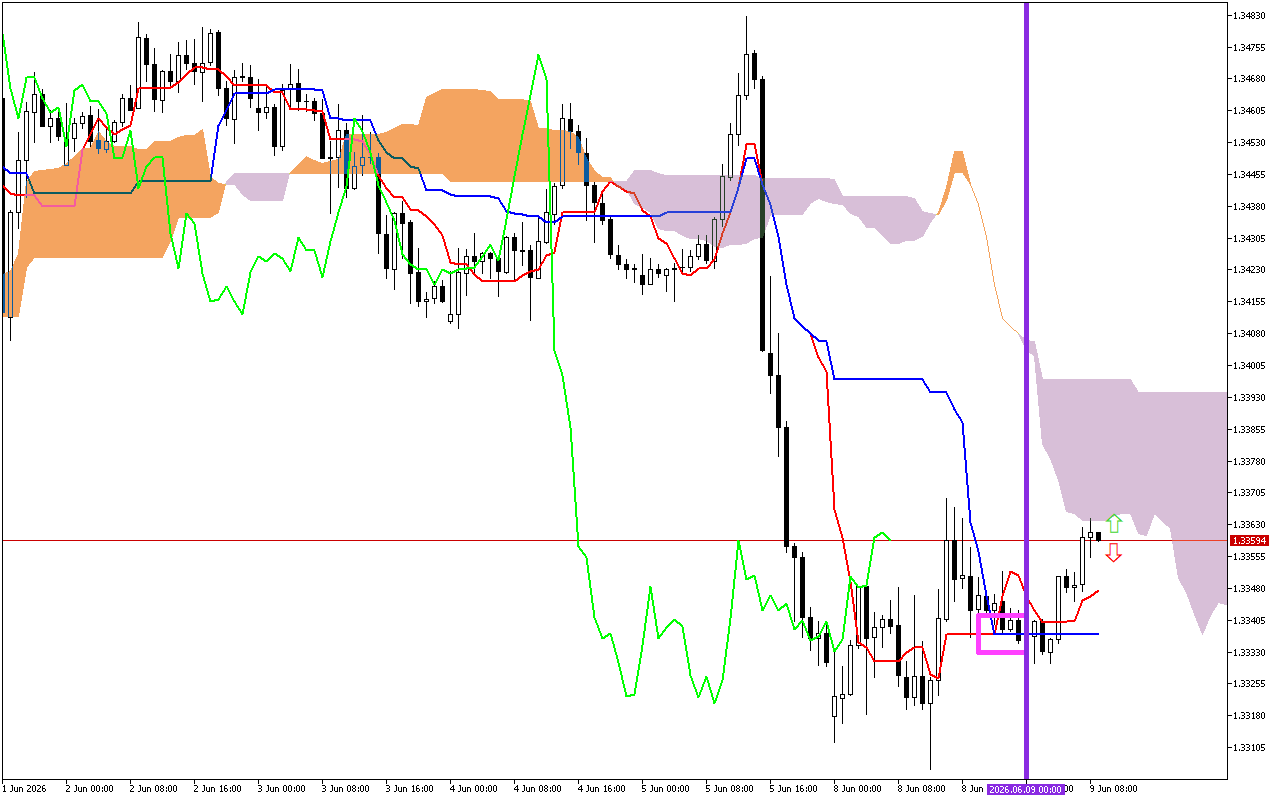
Task: Click the 1.33780 price scale value
Action: [1250, 461]
